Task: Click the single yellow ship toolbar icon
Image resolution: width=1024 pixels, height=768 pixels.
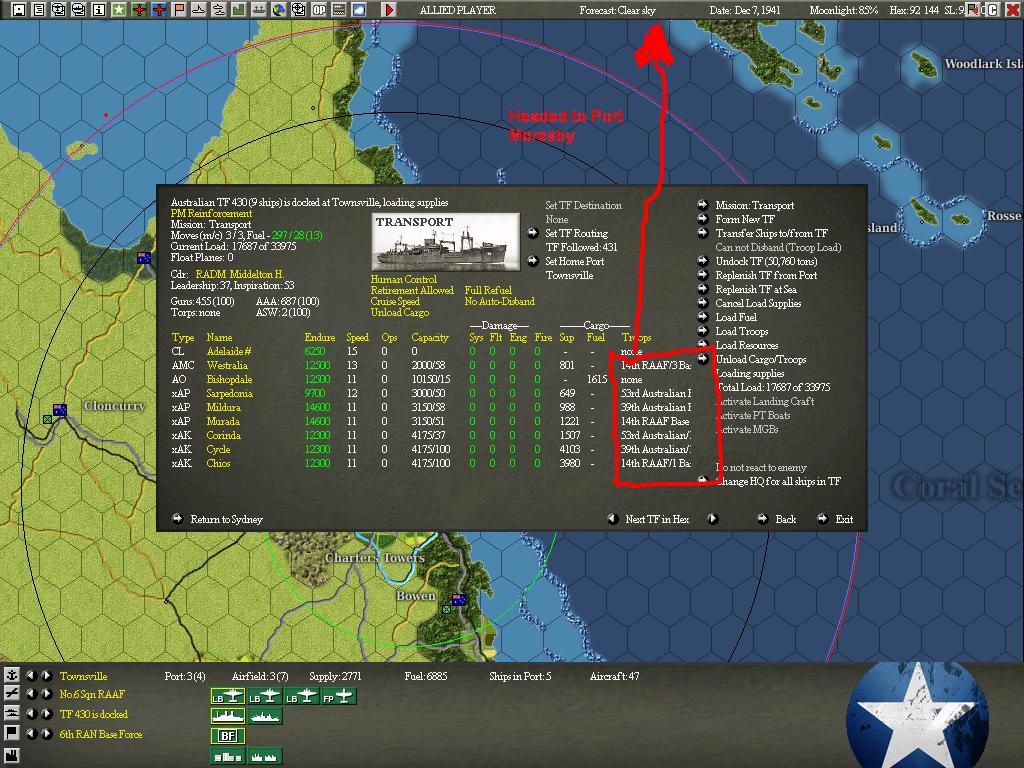Action: pos(199,10)
